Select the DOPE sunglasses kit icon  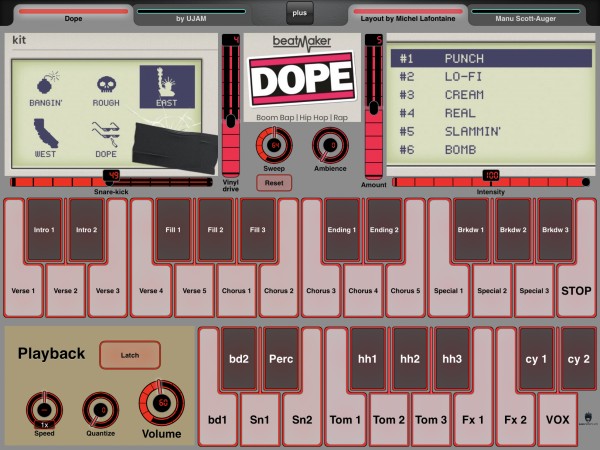[x=106, y=140]
